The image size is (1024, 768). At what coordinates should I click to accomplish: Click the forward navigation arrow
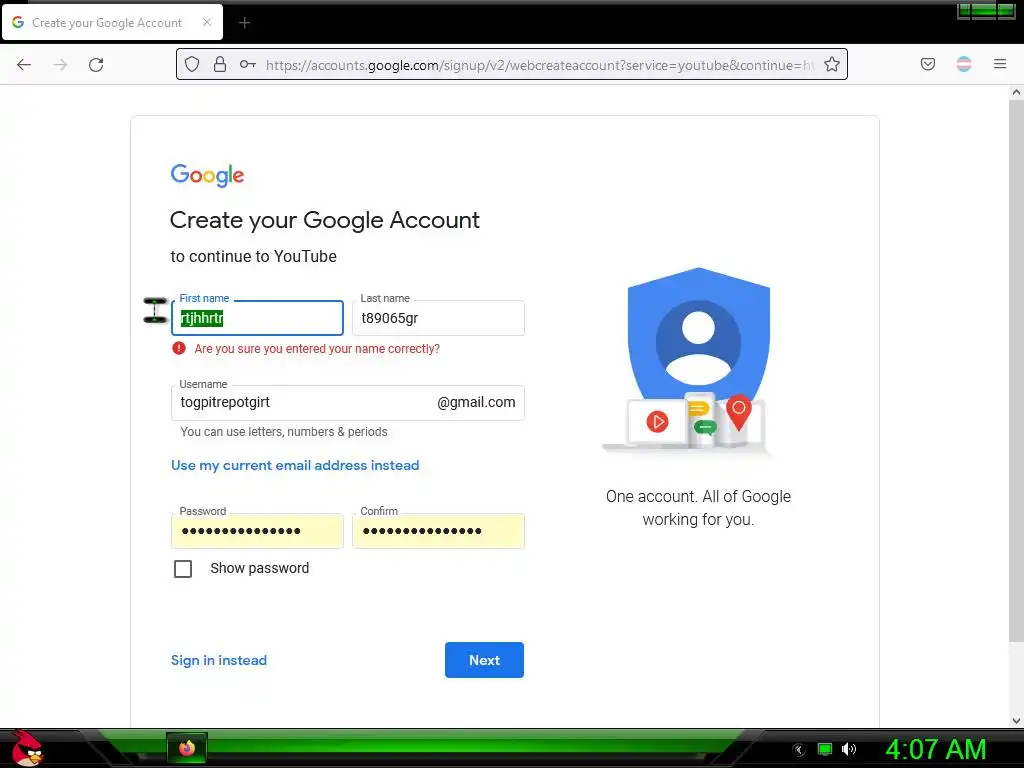[60, 65]
